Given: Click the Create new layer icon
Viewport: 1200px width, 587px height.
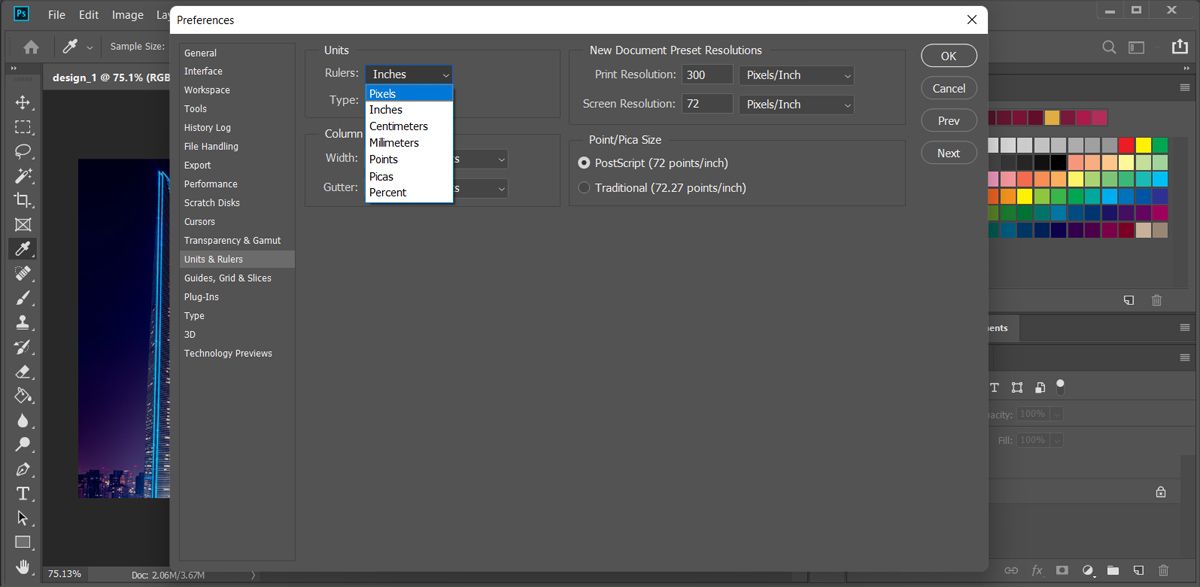Looking at the screenshot, I should point(1137,570).
